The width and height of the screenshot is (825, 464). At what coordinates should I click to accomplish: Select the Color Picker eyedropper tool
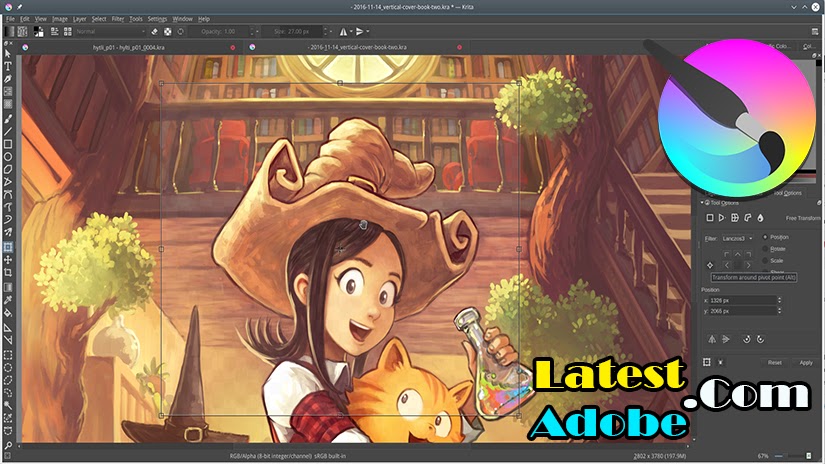(x=8, y=300)
